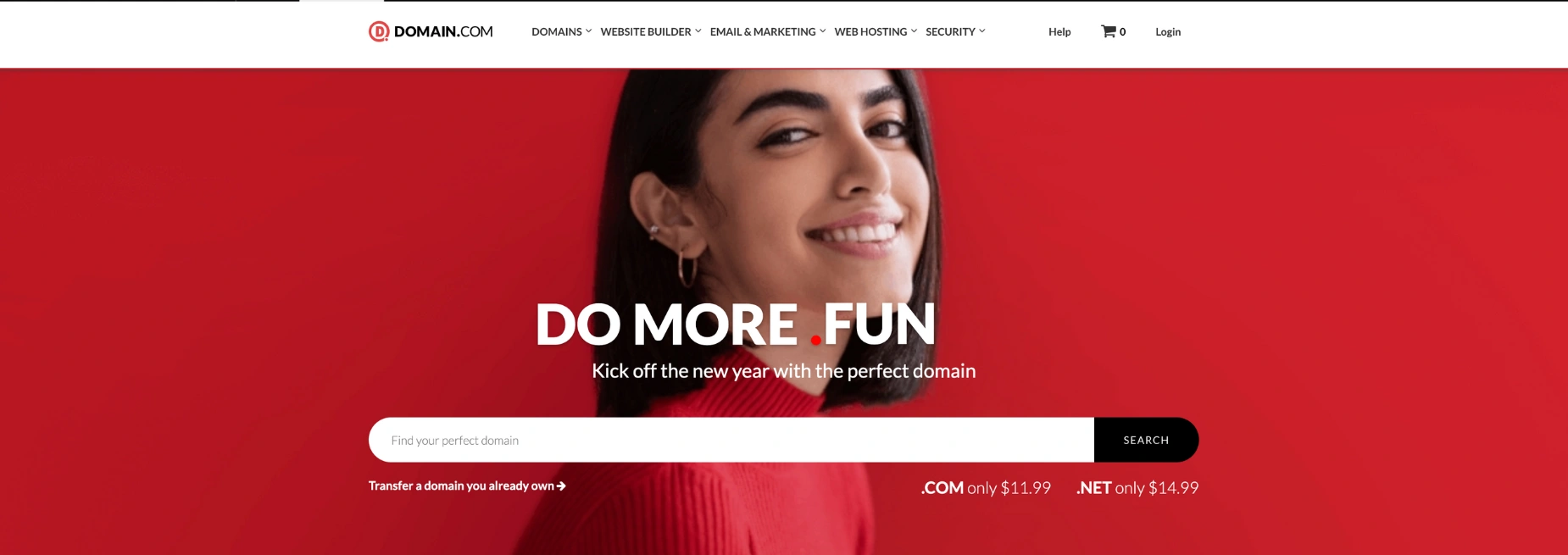Open the WEB HOSTING menu
Image resolution: width=1568 pixels, height=555 pixels.
tap(870, 31)
